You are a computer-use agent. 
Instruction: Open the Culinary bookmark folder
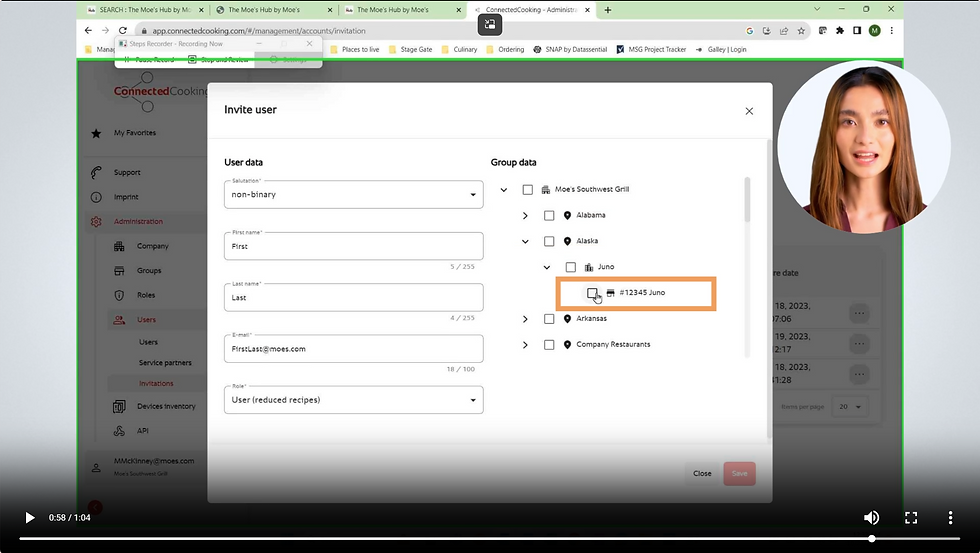pyautogui.click(x=459, y=49)
